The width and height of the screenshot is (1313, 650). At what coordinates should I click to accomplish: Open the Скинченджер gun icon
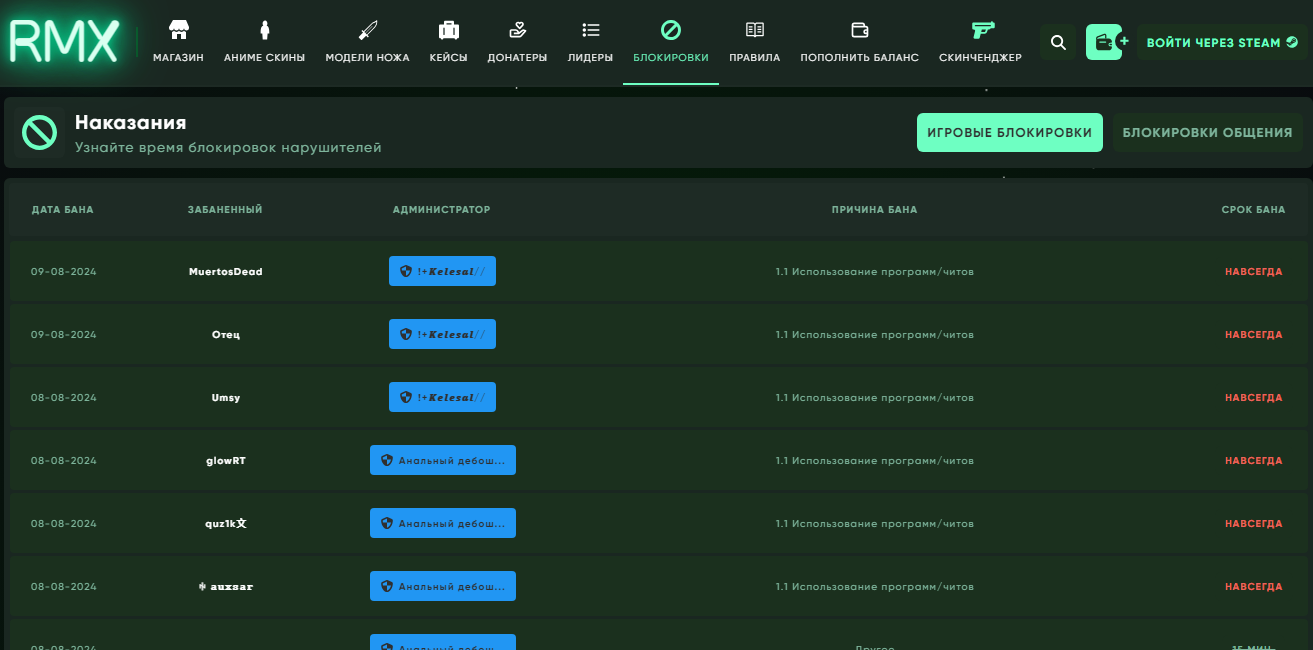pyautogui.click(x=980, y=30)
